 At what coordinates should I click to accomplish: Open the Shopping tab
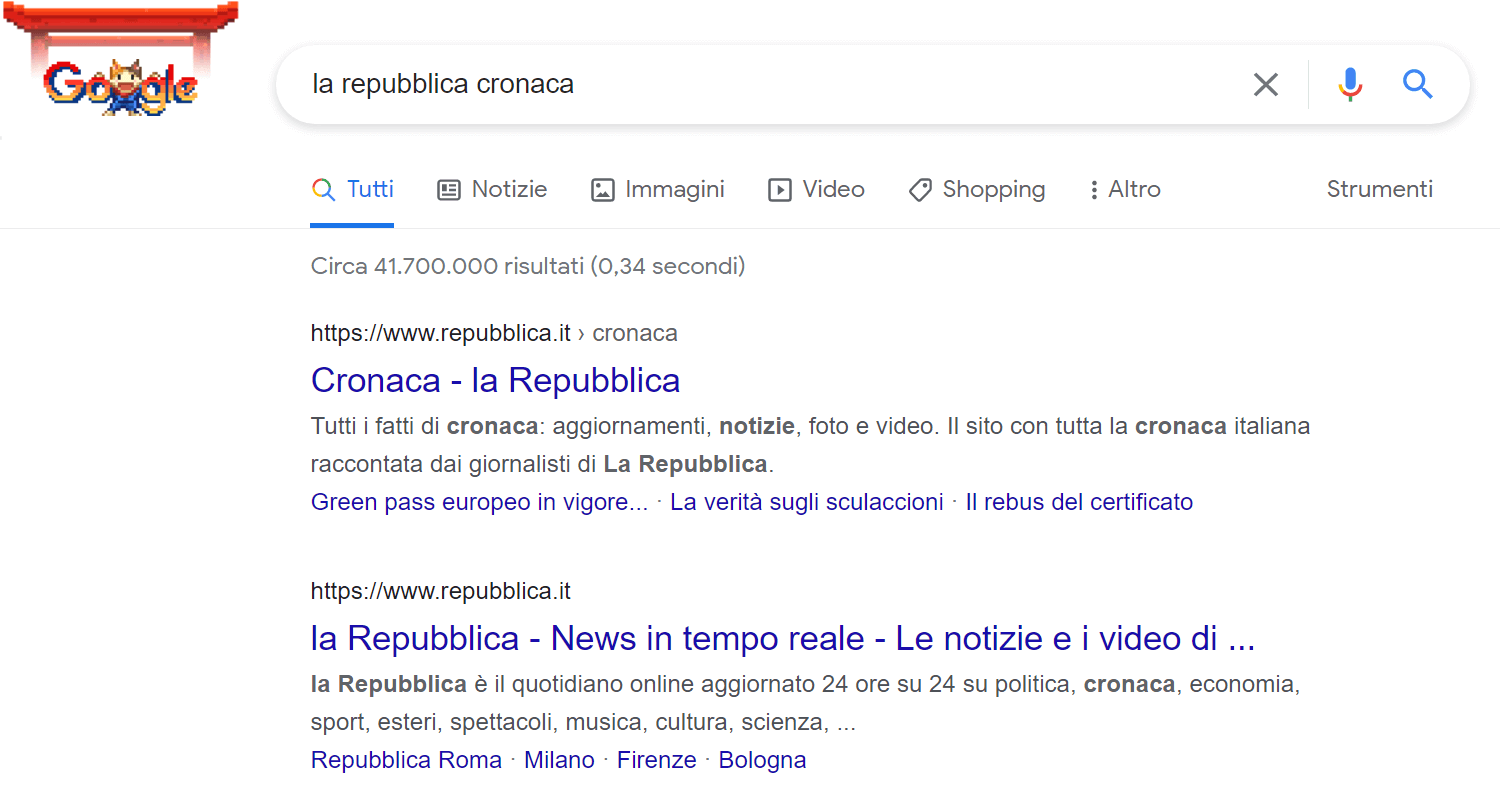[x=976, y=190]
